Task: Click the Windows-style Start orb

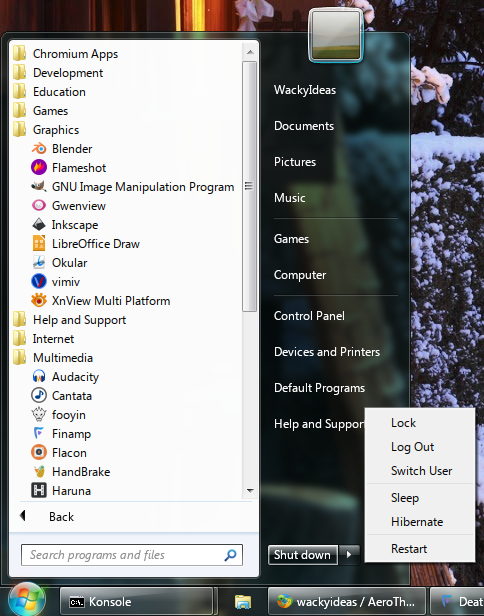Action: click(x=27, y=600)
